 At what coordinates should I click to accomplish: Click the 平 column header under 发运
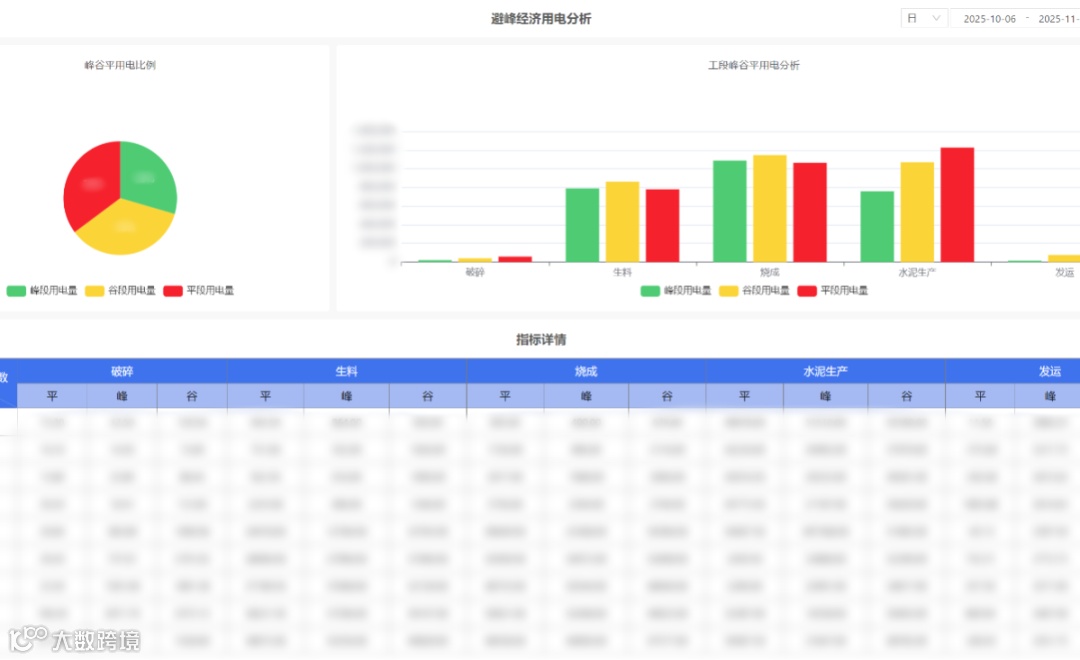point(980,395)
